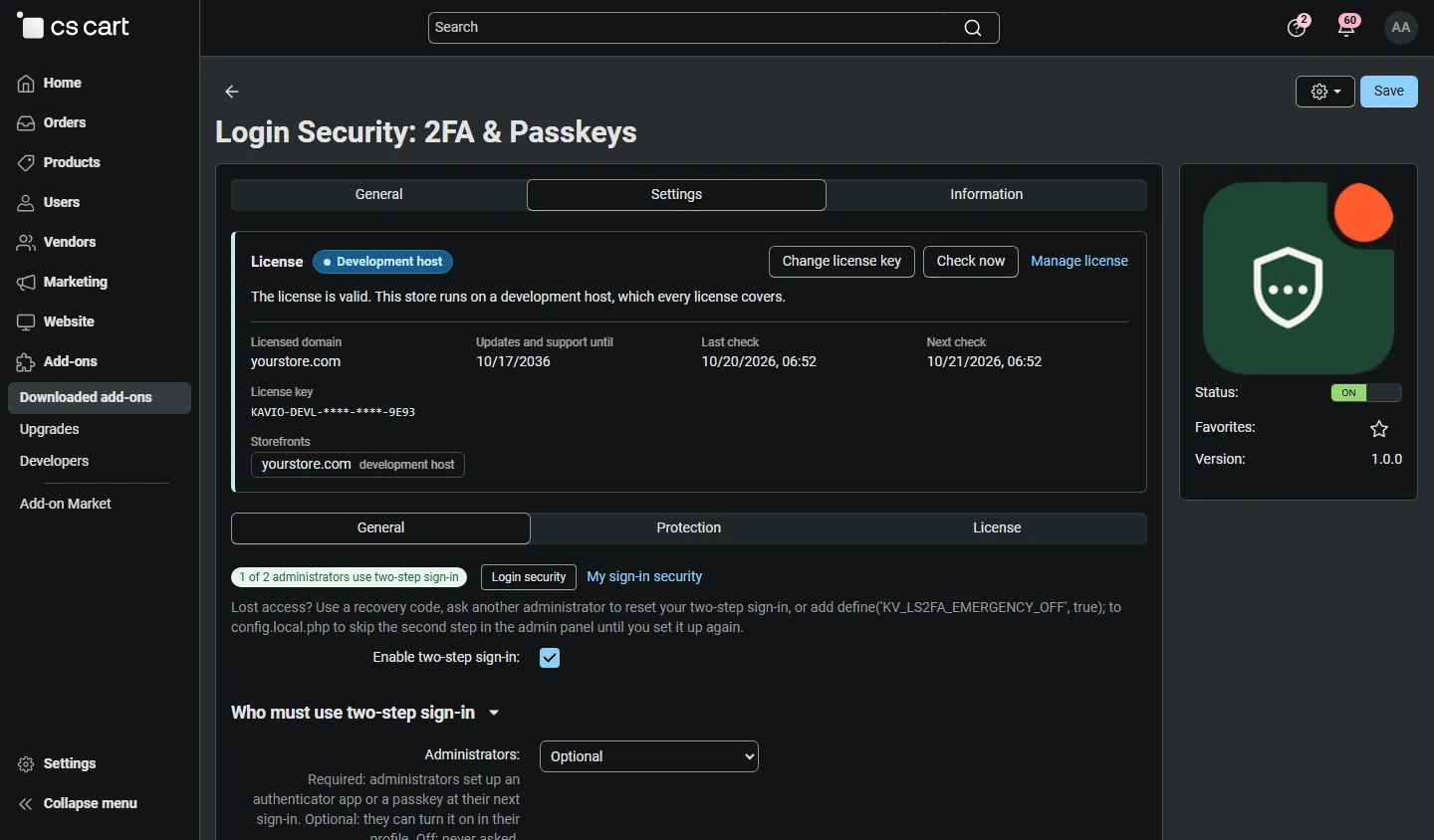Click Change license key
The width and height of the screenshot is (1434, 840).
[841, 262]
